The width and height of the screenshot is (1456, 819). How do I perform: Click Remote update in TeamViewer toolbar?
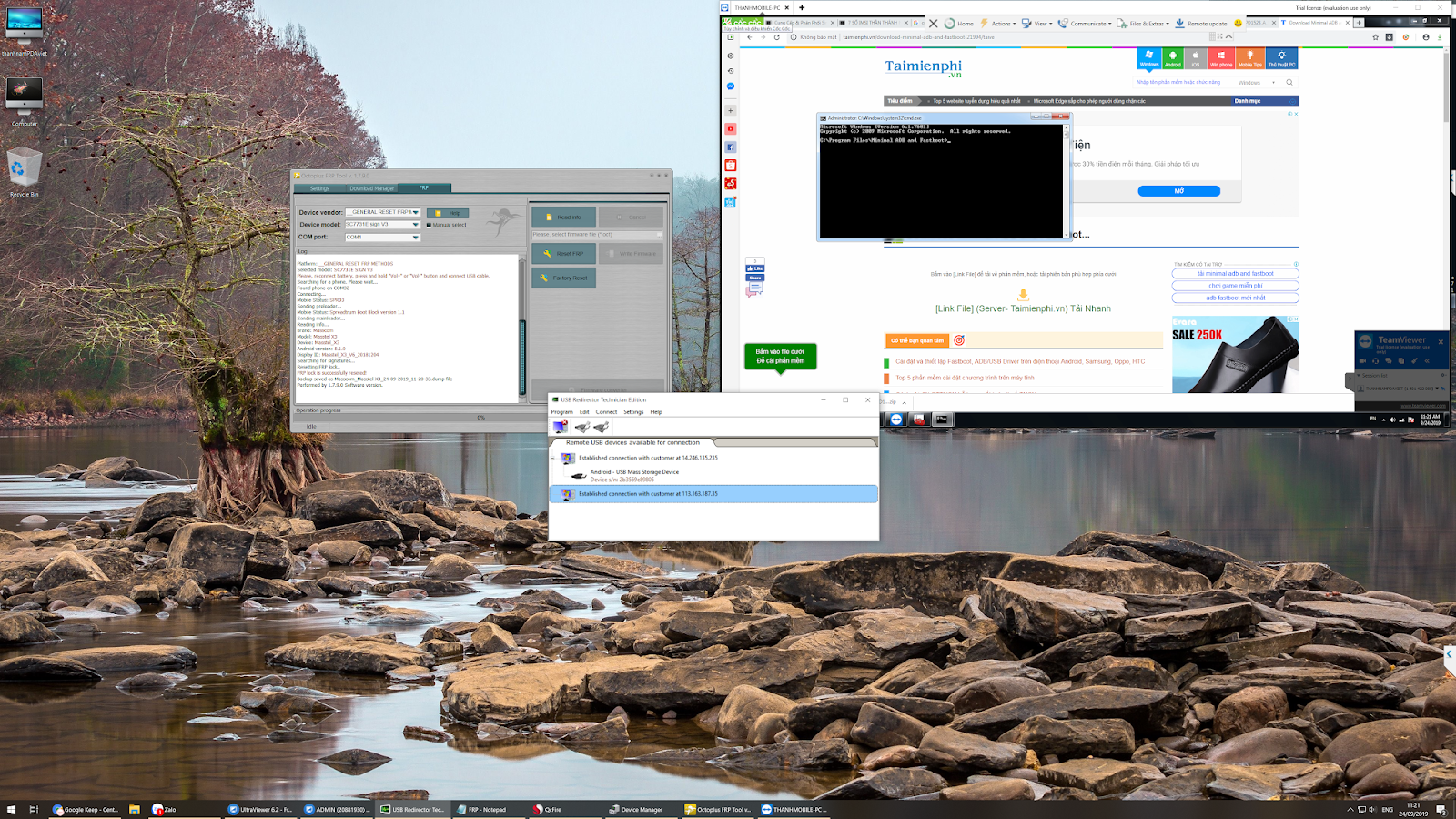tap(1201, 24)
